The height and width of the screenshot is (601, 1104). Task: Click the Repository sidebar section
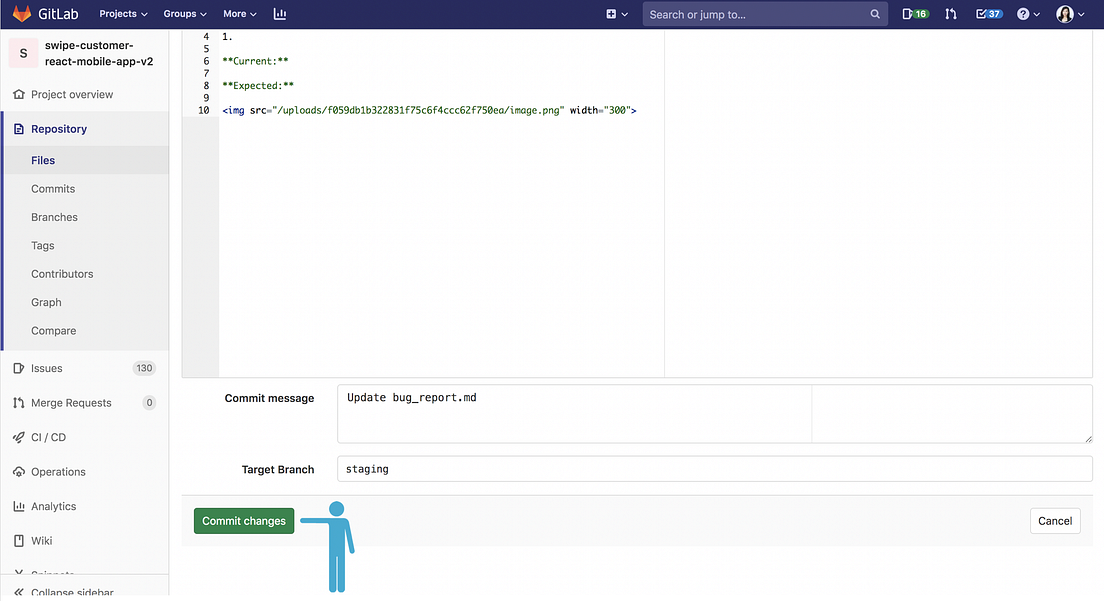tap(84, 129)
